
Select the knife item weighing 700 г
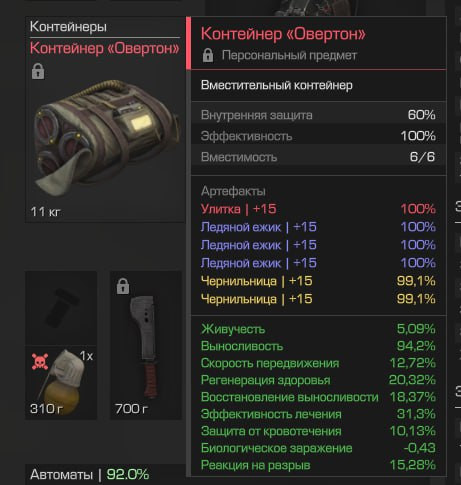pyautogui.click(x=146, y=345)
